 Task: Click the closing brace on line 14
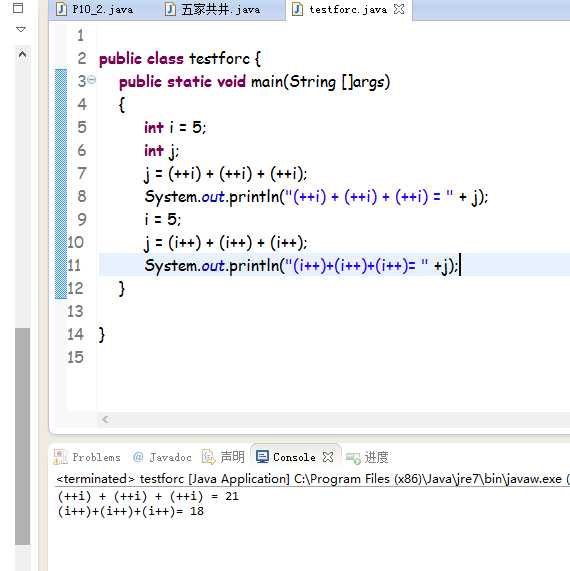(x=102, y=335)
